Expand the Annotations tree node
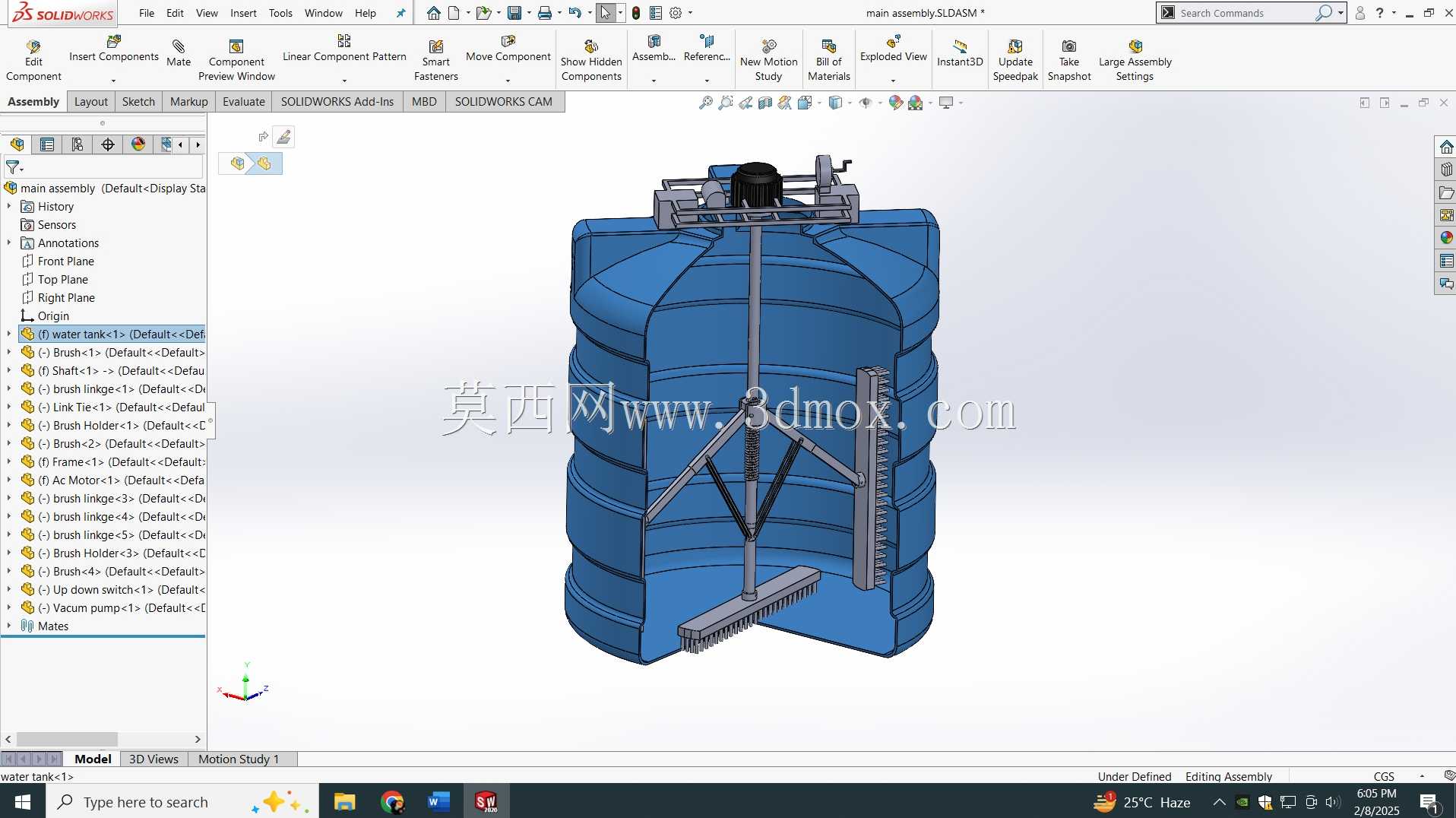Image resolution: width=1456 pixels, height=818 pixels. (x=9, y=243)
